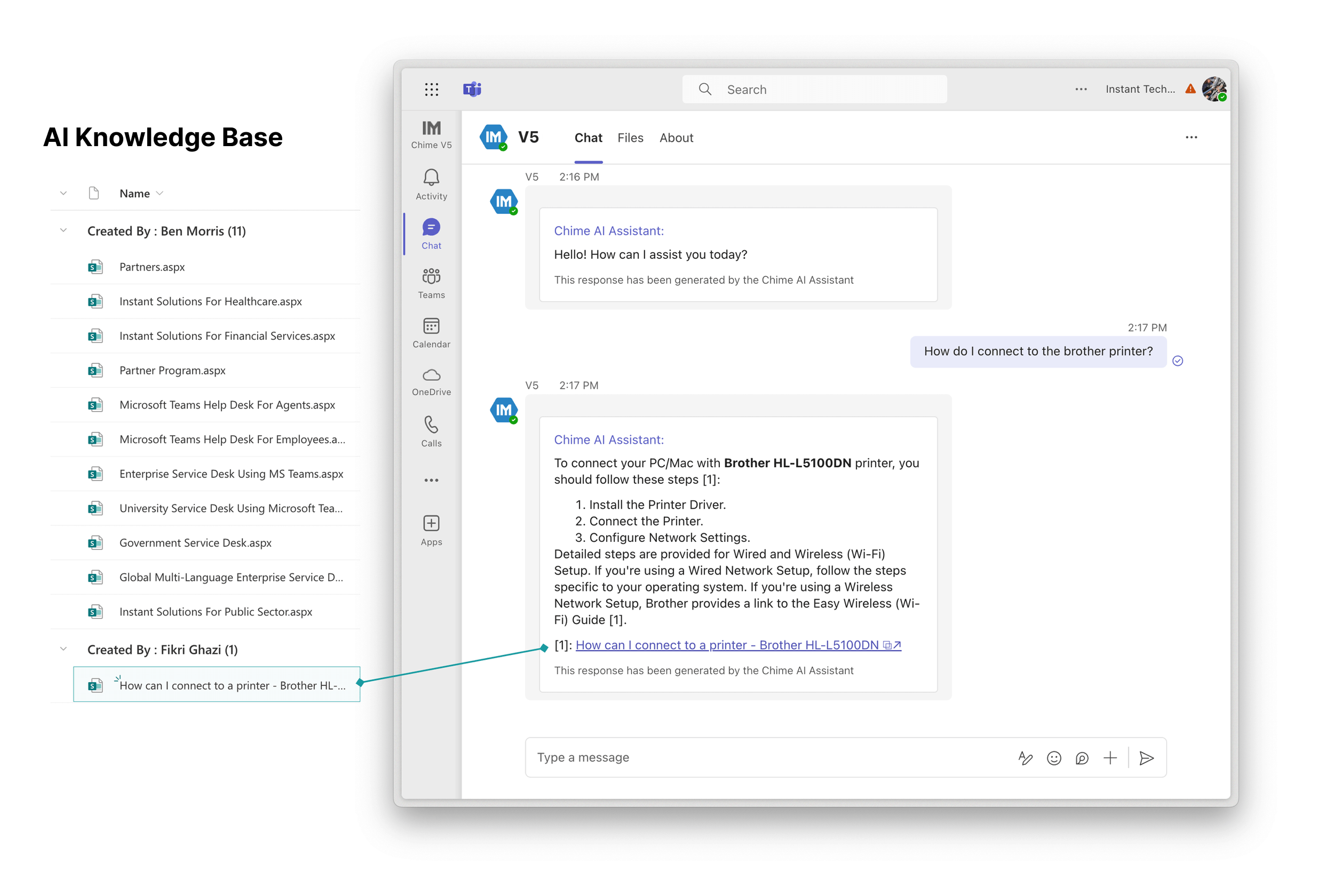Open the Partners.aspx file

(152, 267)
